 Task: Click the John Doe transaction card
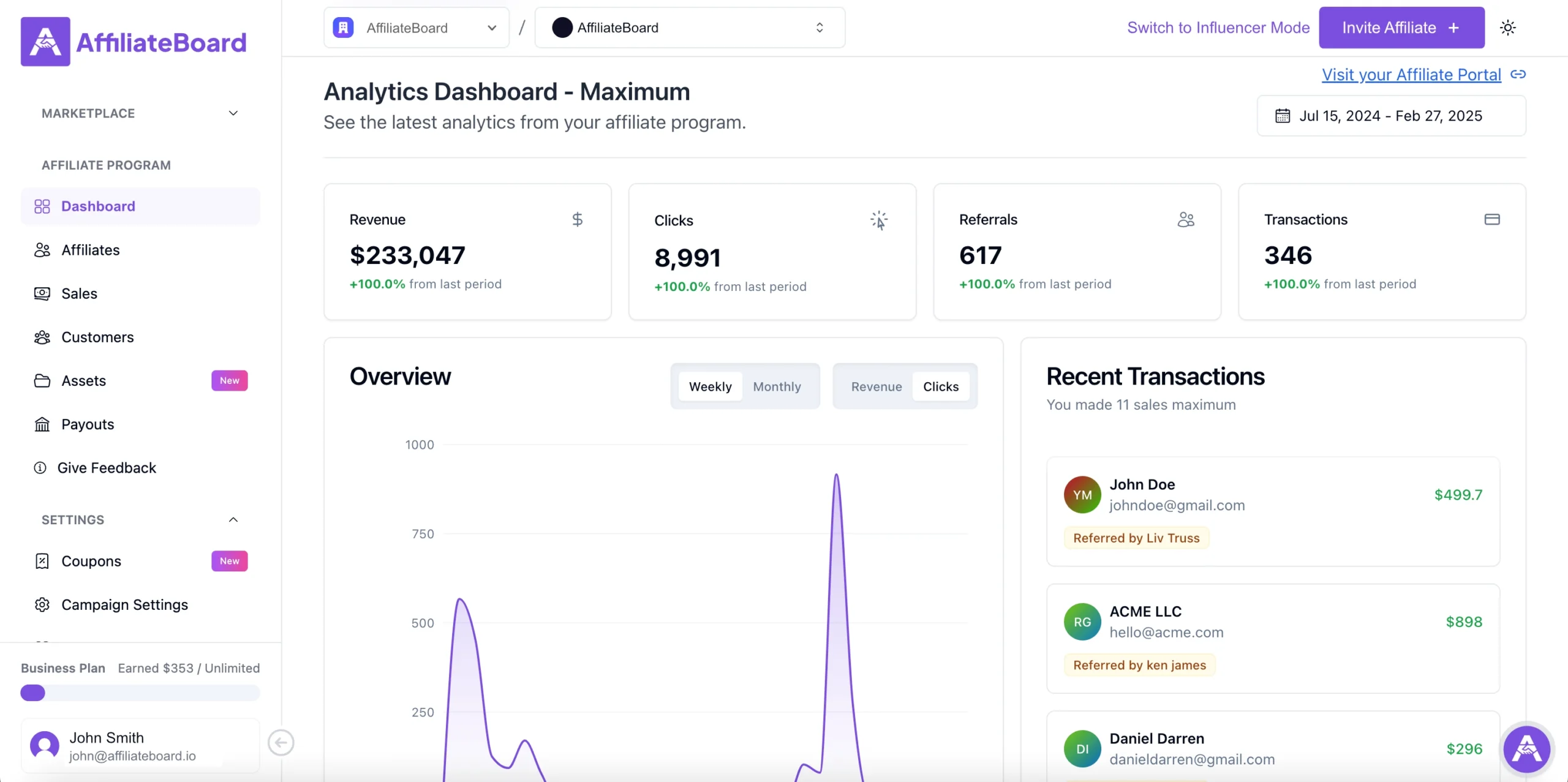coord(1273,511)
